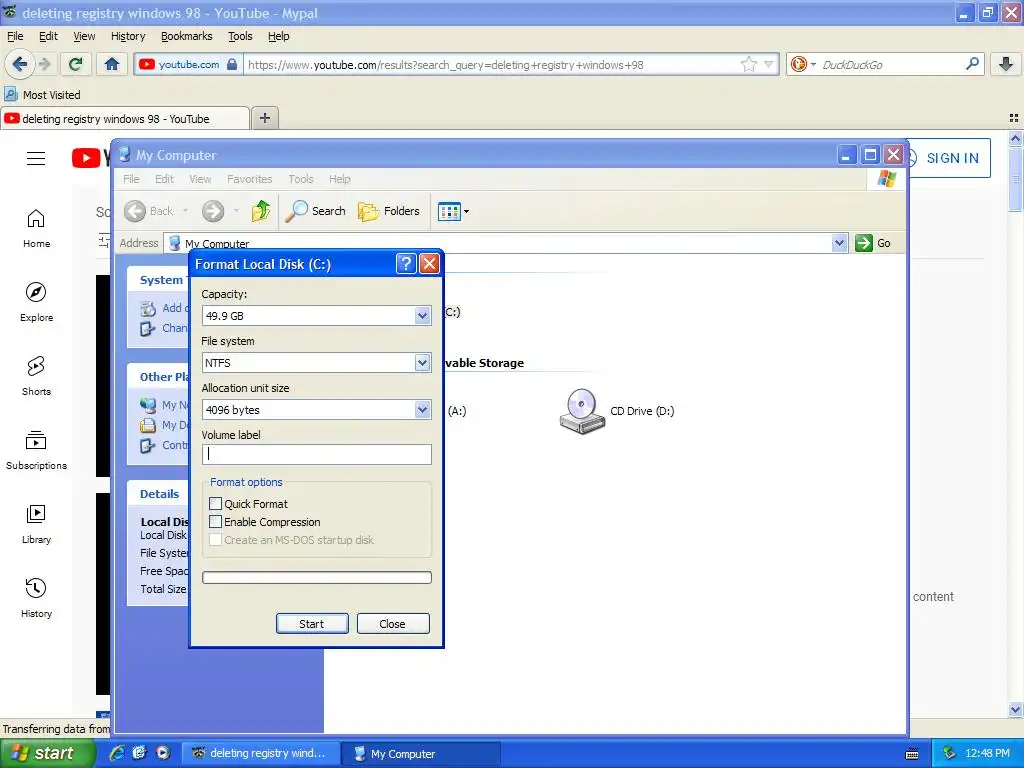The height and width of the screenshot is (768, 1024).
Task: Open YouTube Shorts in the sidebar
Action: (x=37, y=376)
